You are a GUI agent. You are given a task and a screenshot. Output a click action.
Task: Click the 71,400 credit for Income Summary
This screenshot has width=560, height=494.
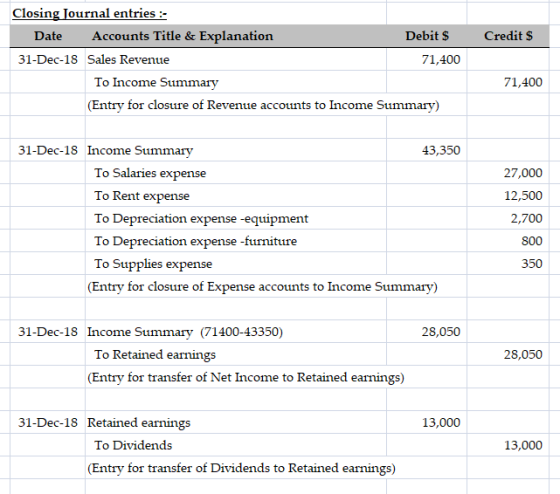click(523, 82)
